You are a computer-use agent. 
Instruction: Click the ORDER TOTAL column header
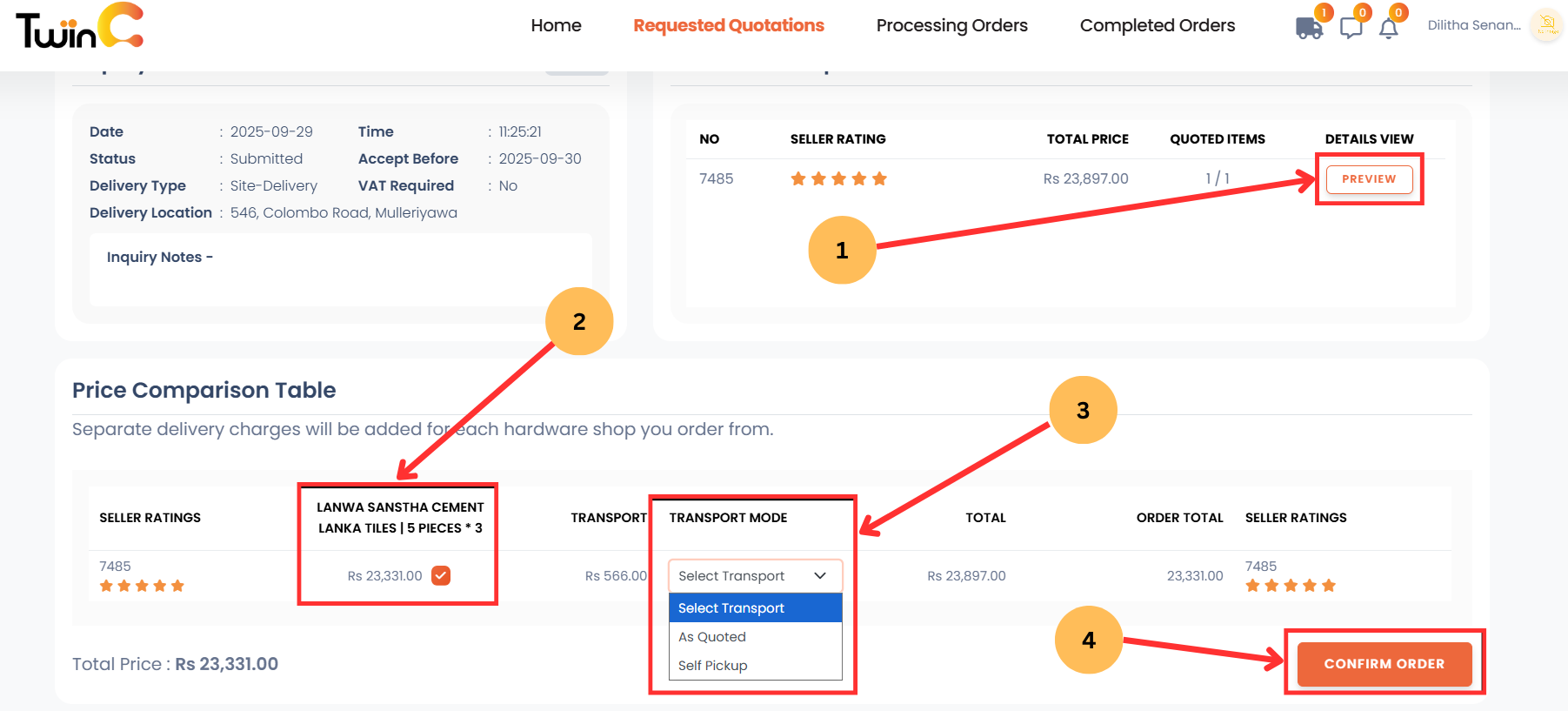point(1179,518)
